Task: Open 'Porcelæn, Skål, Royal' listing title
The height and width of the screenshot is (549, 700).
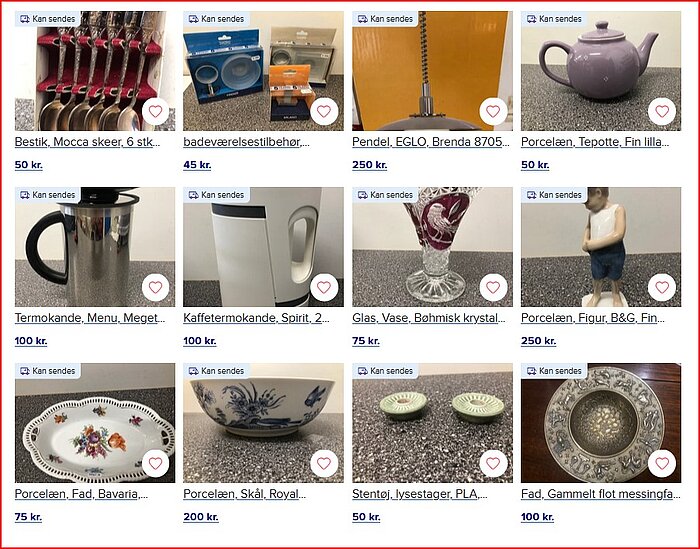Action: [245, 494]
